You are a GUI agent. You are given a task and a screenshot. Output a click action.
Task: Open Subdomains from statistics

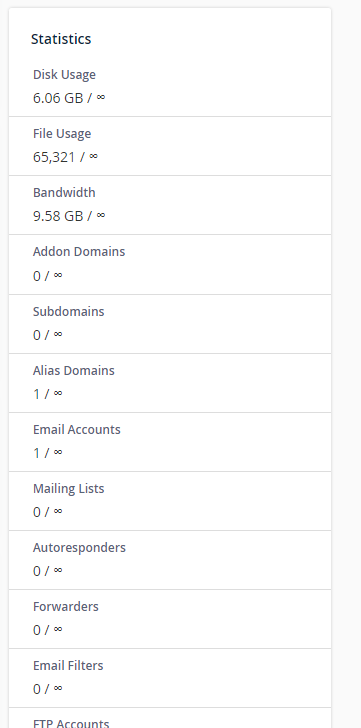pos(68,311)
